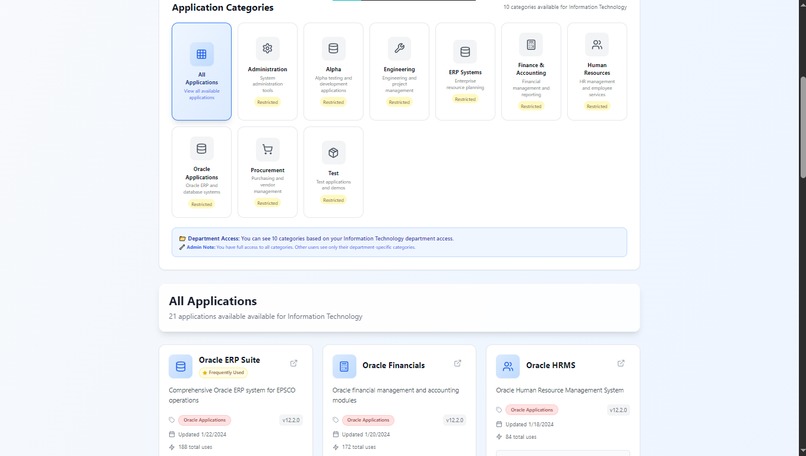Click the Frequently Used badge
Image resolution: width=806 pixels, height=456 pixels.
[223, 373]
